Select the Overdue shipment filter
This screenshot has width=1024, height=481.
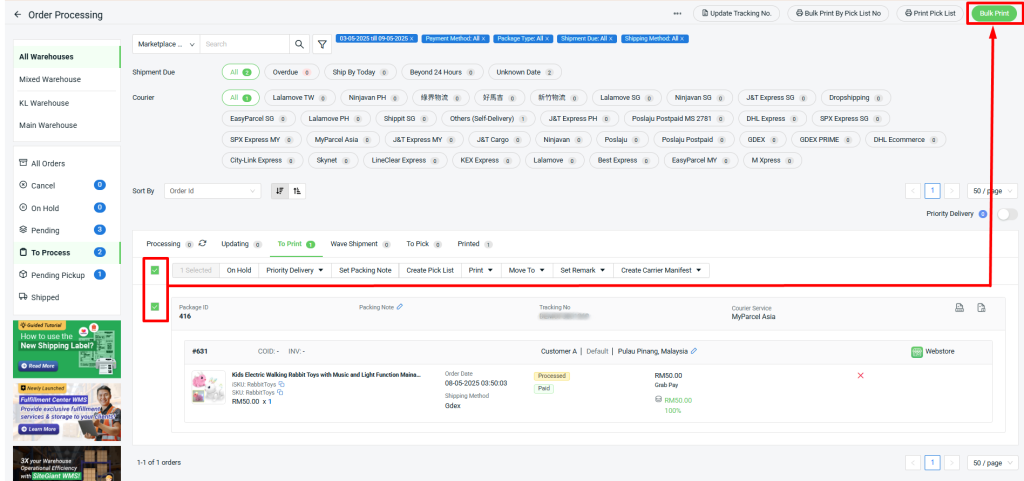291,72
